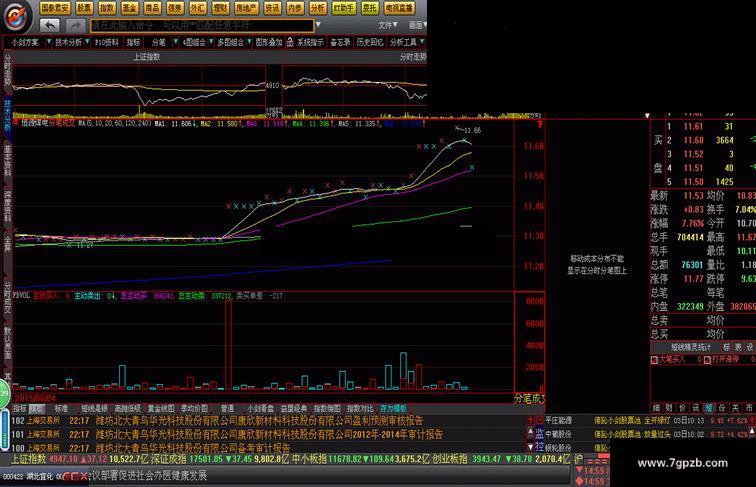The height and width of the screenshot is (487, 756).
Task: Toggle the padlock icon beside 图形叠加
Action: [x=290, y=42]
